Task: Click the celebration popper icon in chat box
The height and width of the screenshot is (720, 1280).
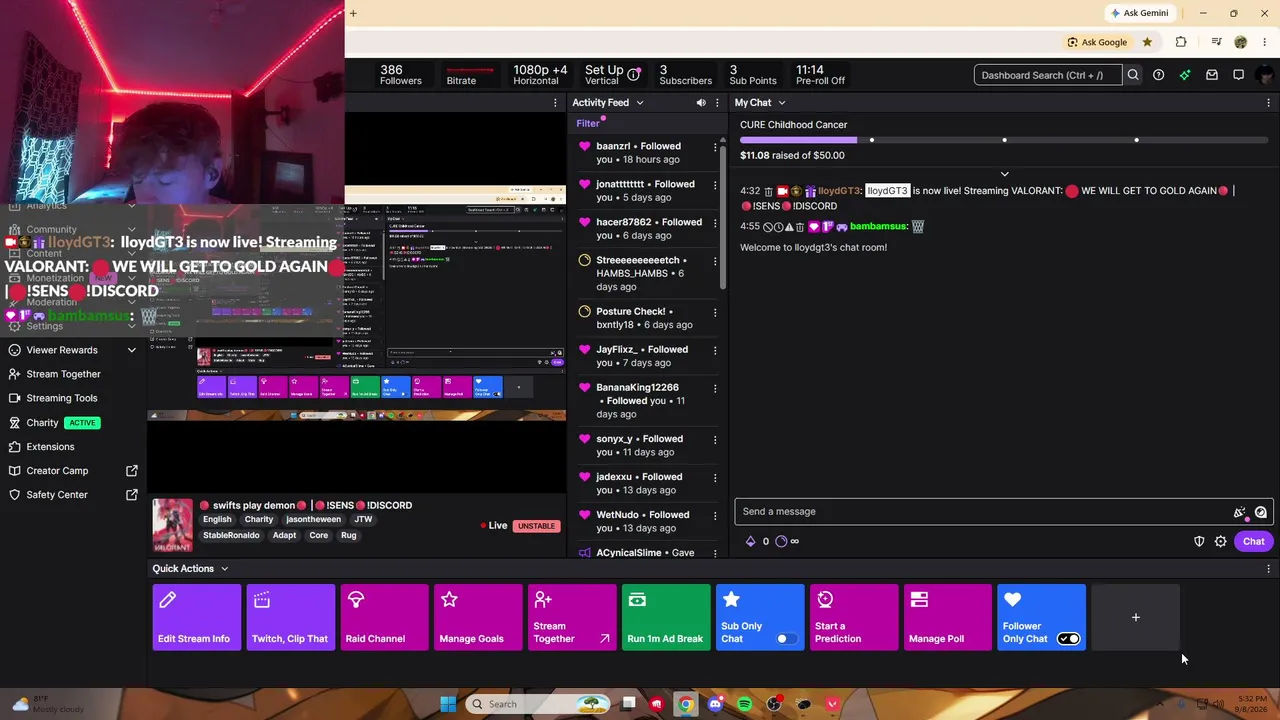Action: [x=1240, y=512]
